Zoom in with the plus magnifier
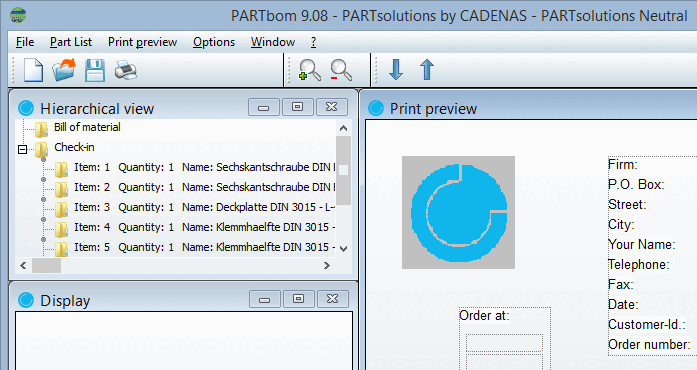697x370 pixels. 310,70
